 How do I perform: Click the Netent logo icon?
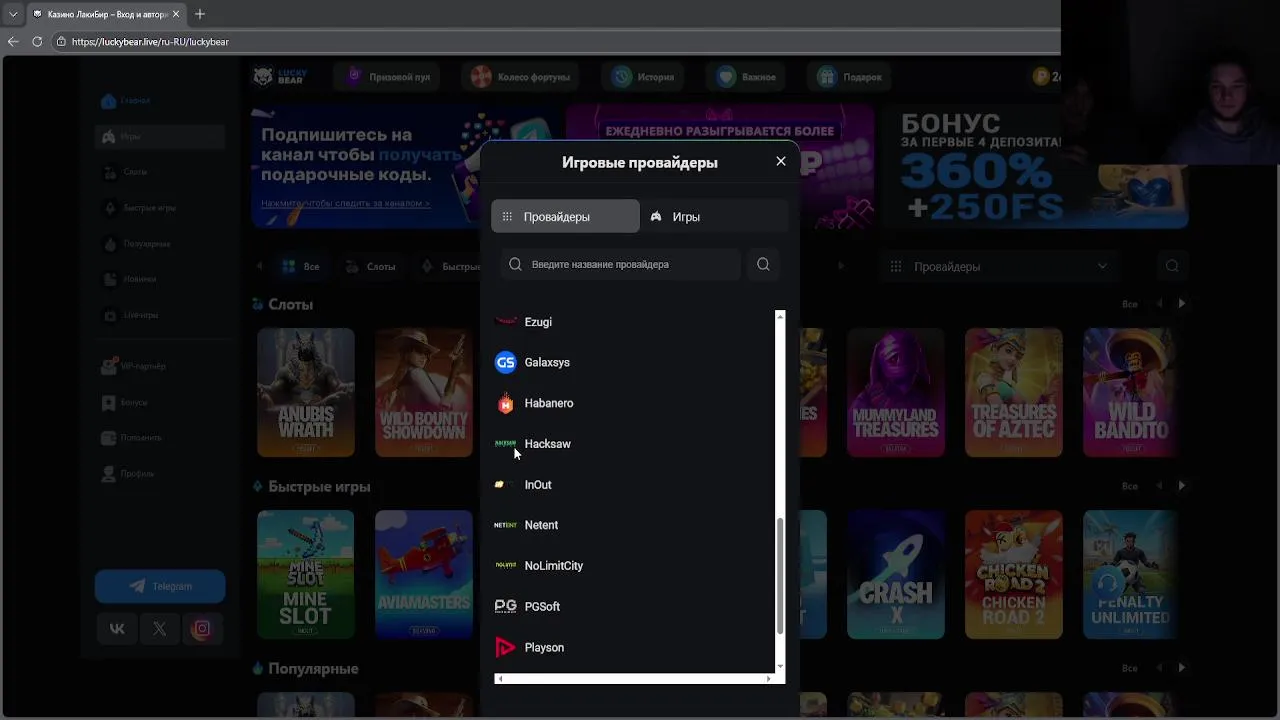pos(506,525)
